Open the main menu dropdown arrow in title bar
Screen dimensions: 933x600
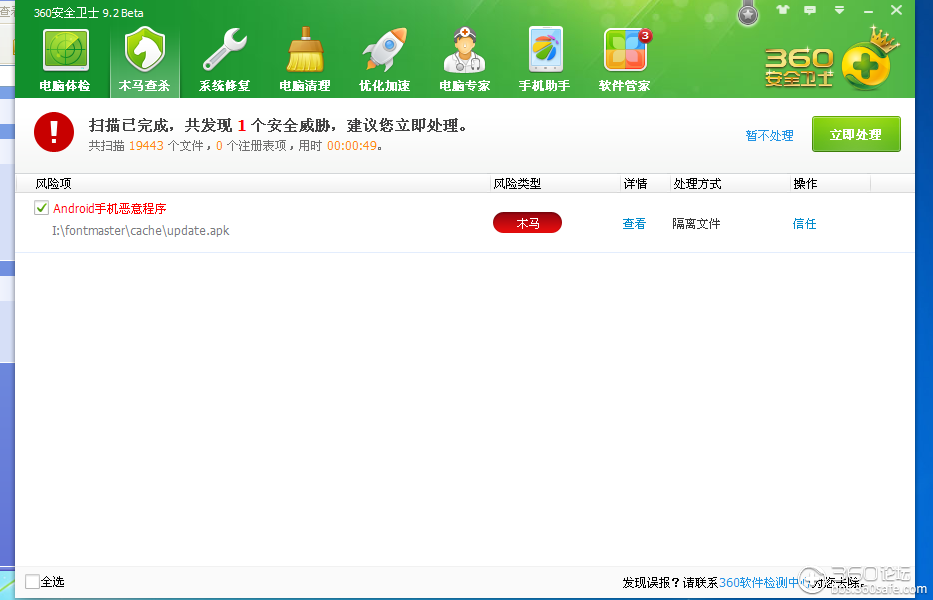pos(839,10)
